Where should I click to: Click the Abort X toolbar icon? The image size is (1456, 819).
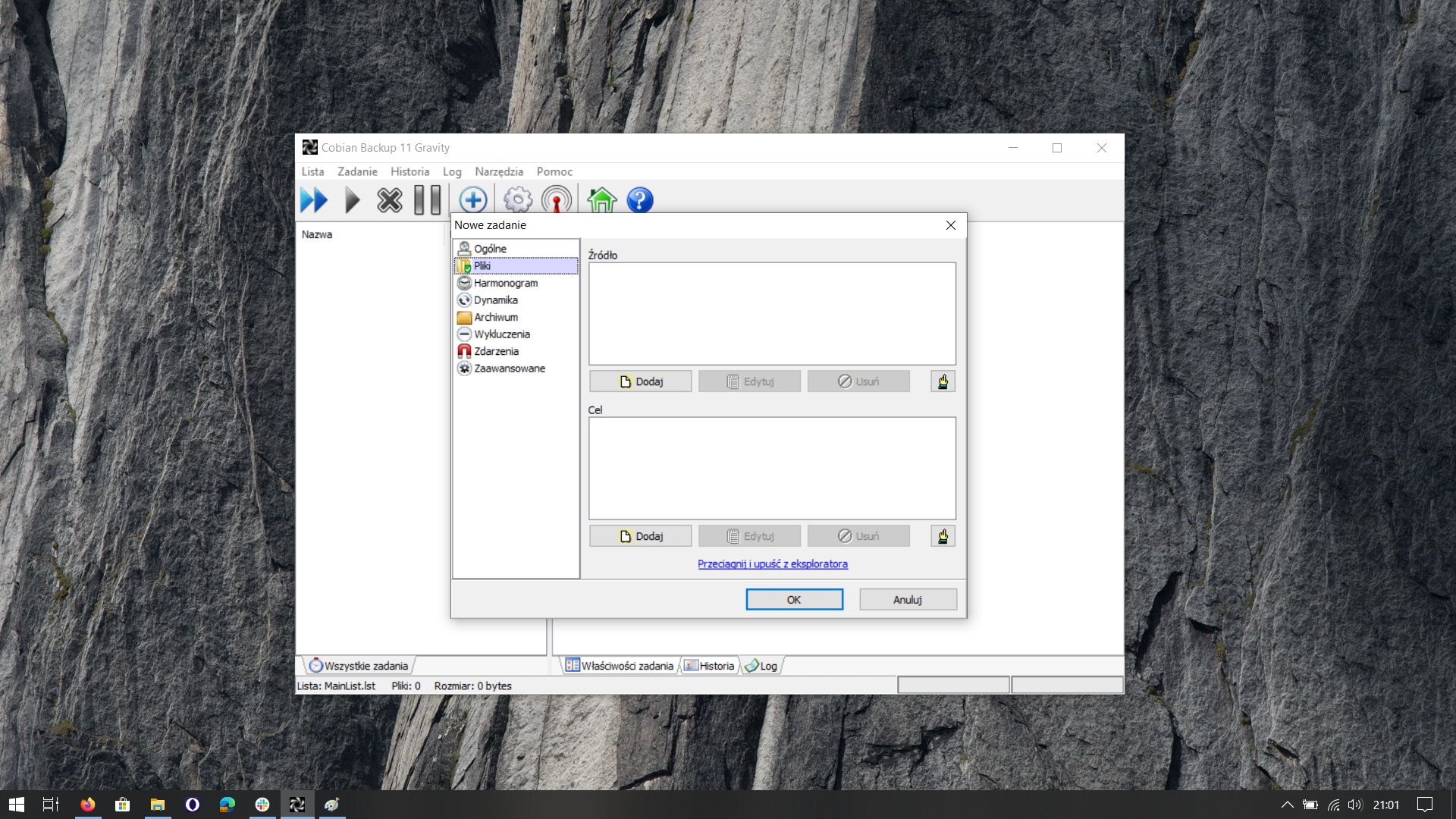(x=389, y=200)
